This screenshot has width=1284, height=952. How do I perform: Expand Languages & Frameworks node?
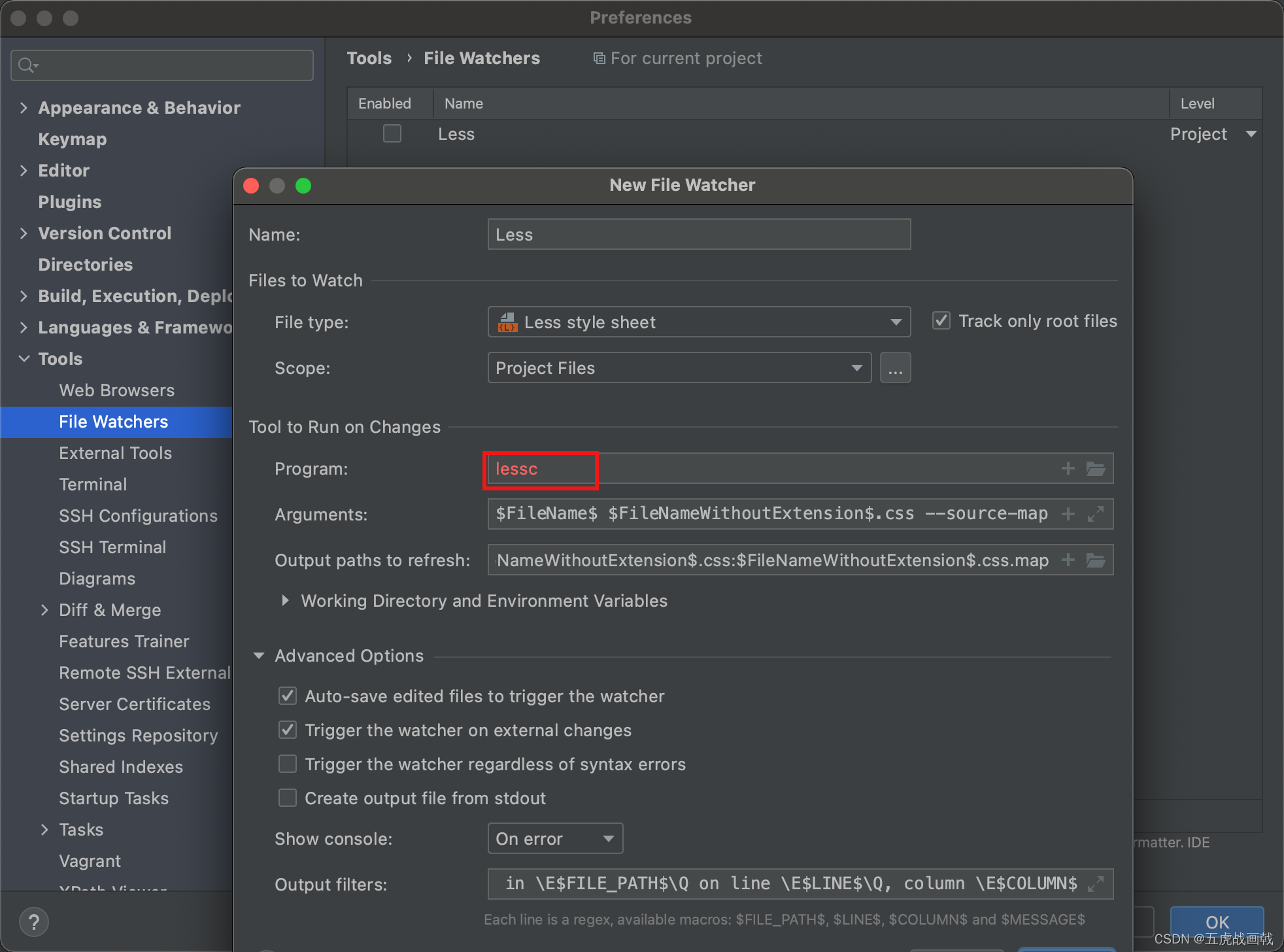(24, 328)
